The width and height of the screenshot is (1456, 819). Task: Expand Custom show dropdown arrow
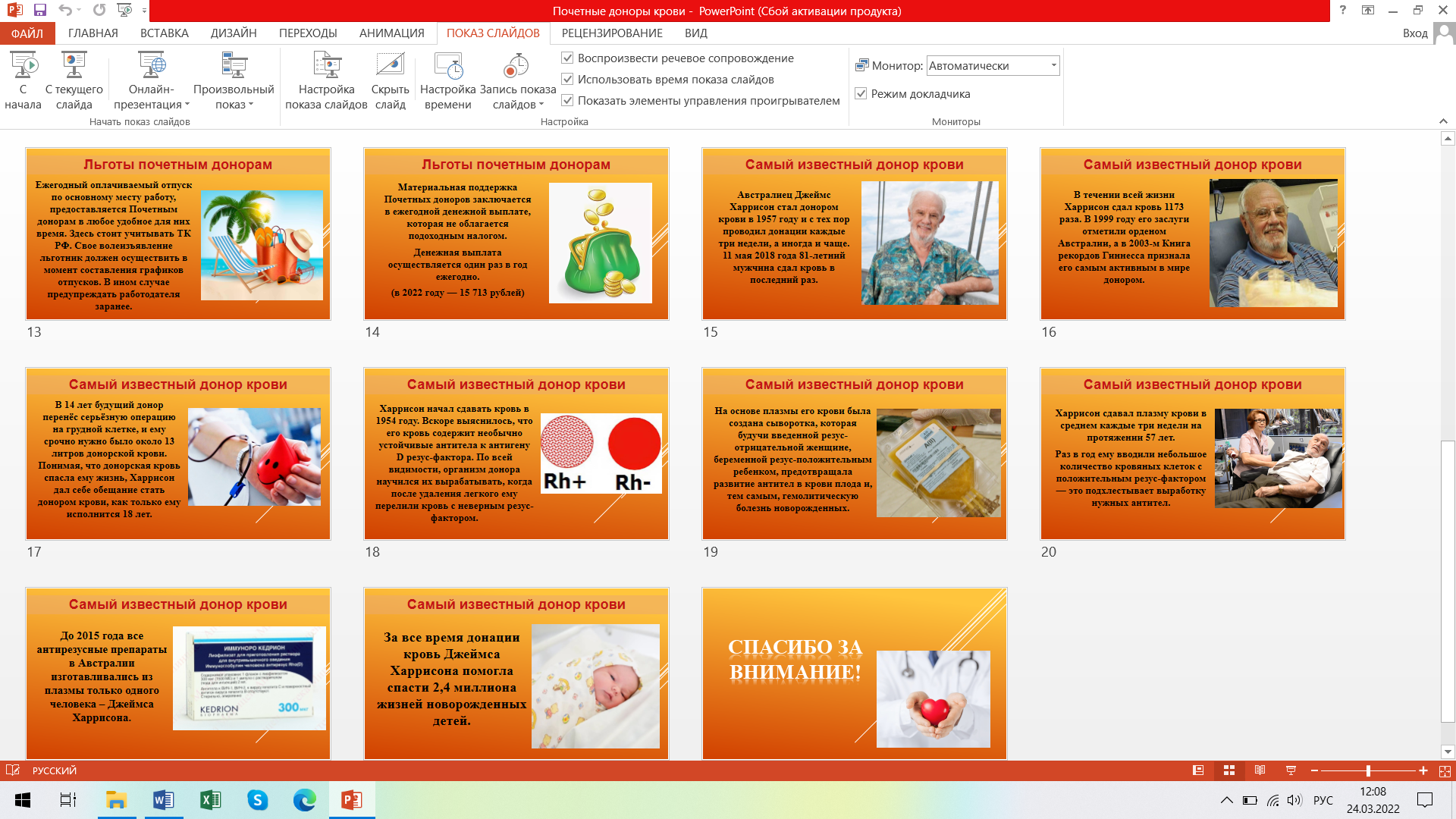click(251, 105)
